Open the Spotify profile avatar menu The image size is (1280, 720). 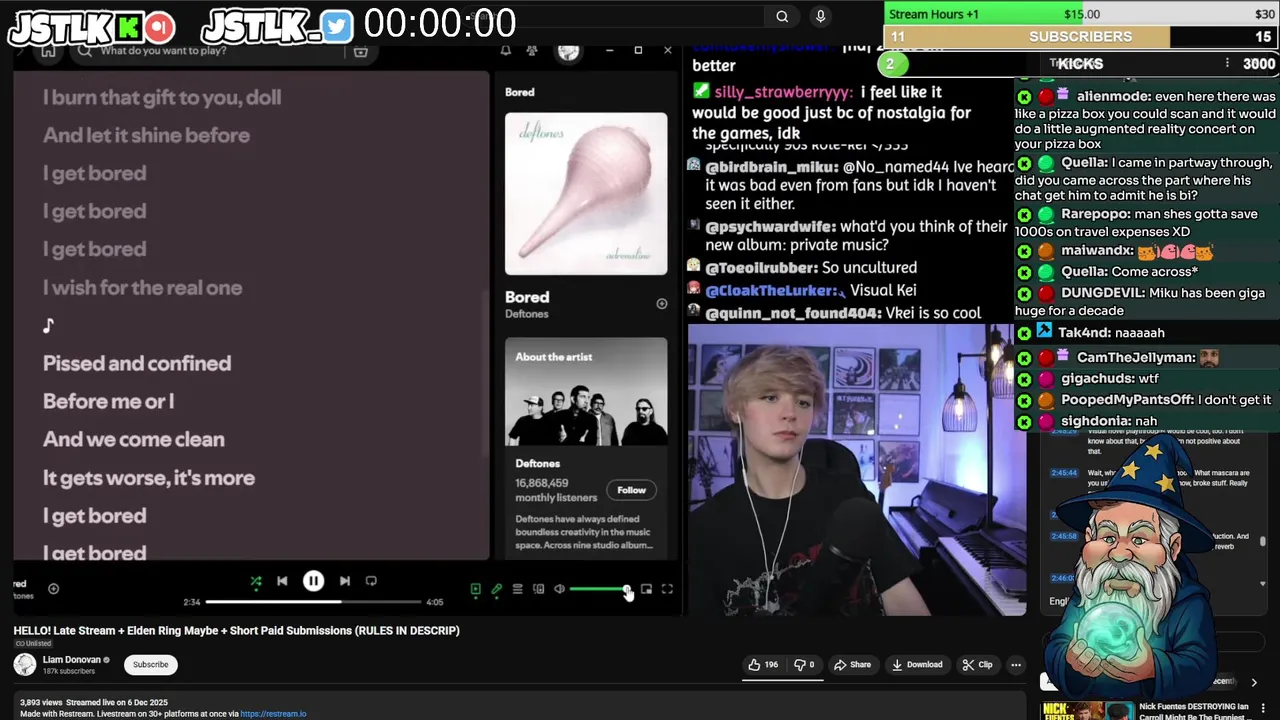click(x=569, y=51)
